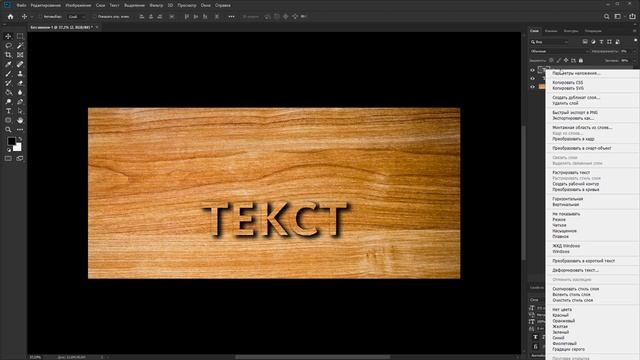Select the Dodge tool
640x360 pixels.
tap(8, 102)
